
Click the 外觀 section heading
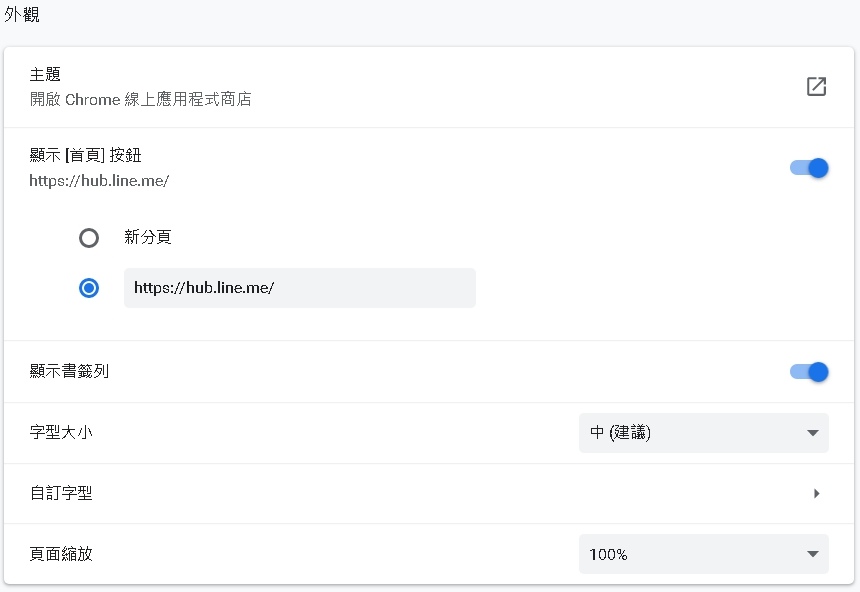pos(22,16)
